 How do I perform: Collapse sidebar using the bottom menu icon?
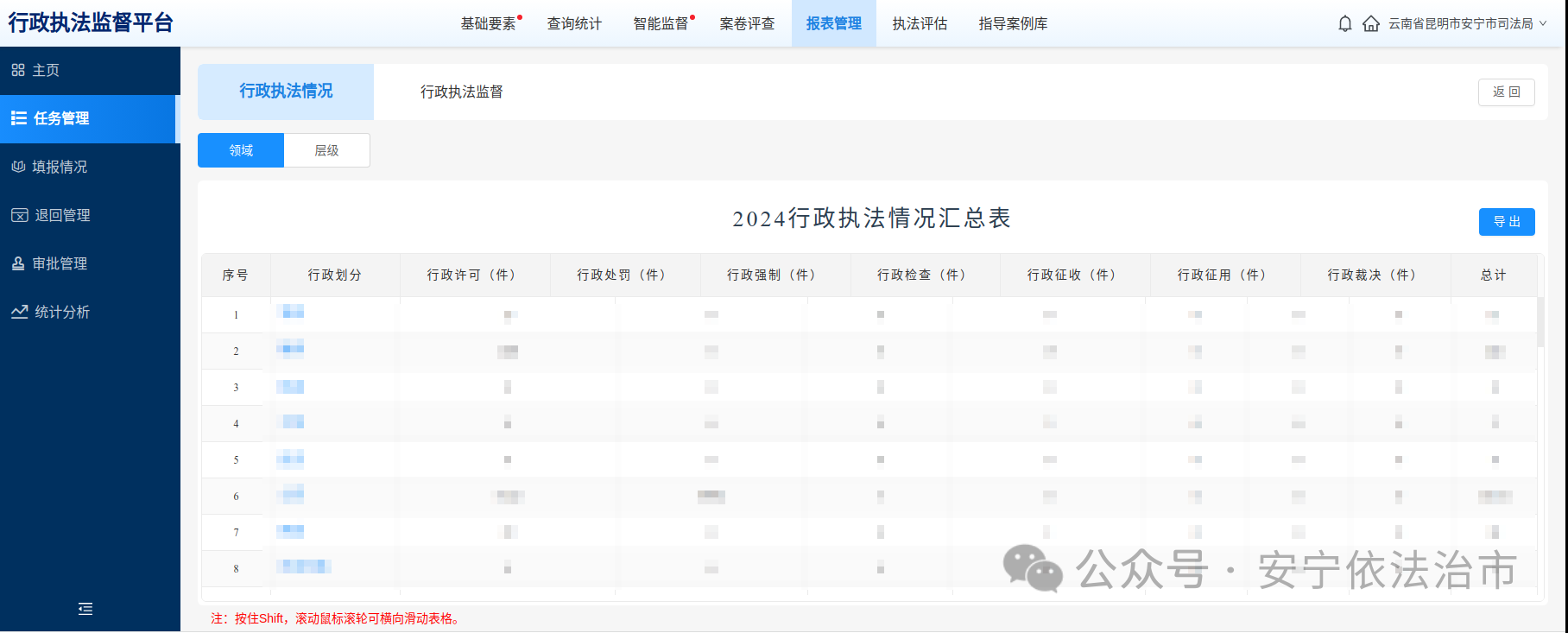tap(85, 609)
